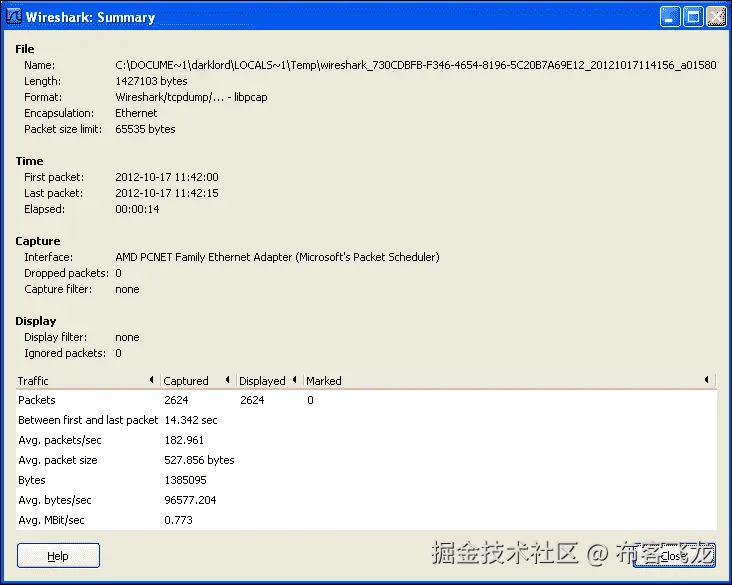This screenshot has height=585, width=732.
Task: Click the arrow beside the Displayed header
Action: (x=295, y=380)
